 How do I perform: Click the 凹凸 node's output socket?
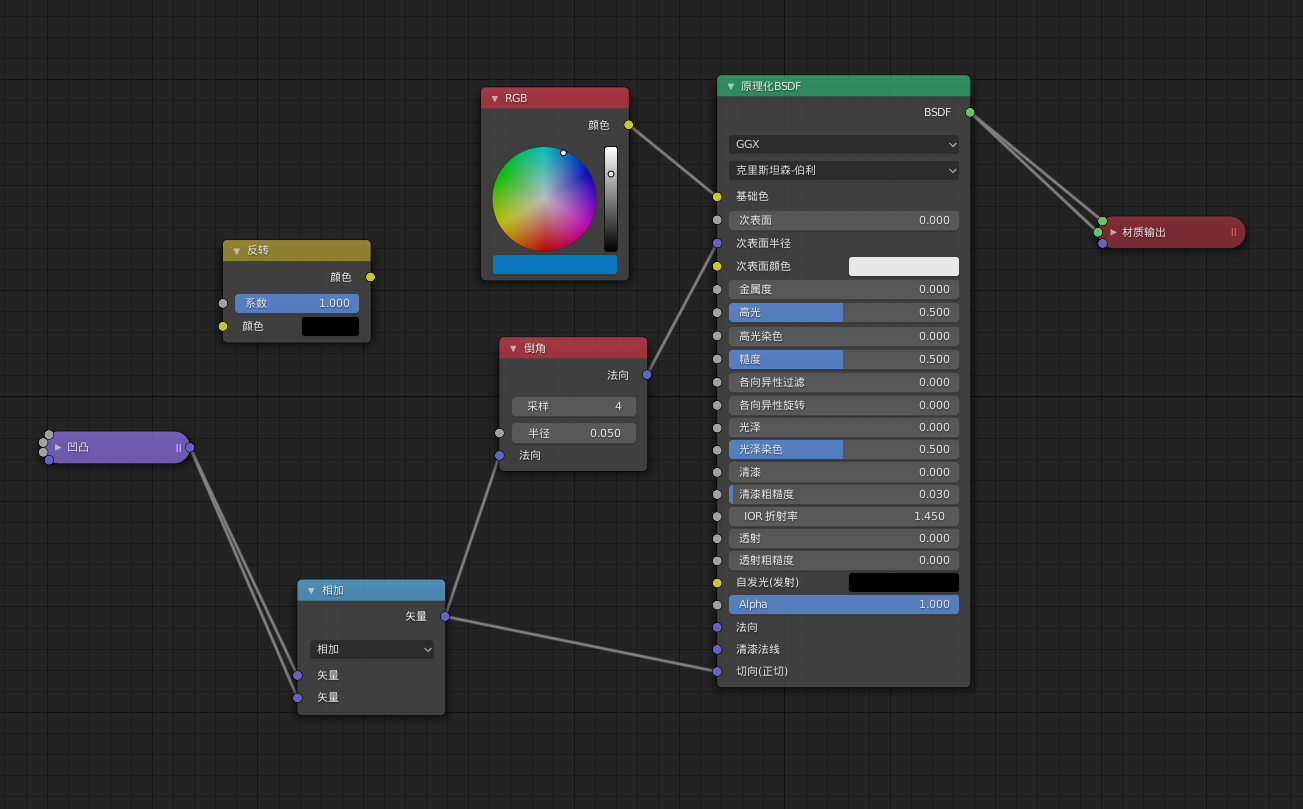click(190, 448)
